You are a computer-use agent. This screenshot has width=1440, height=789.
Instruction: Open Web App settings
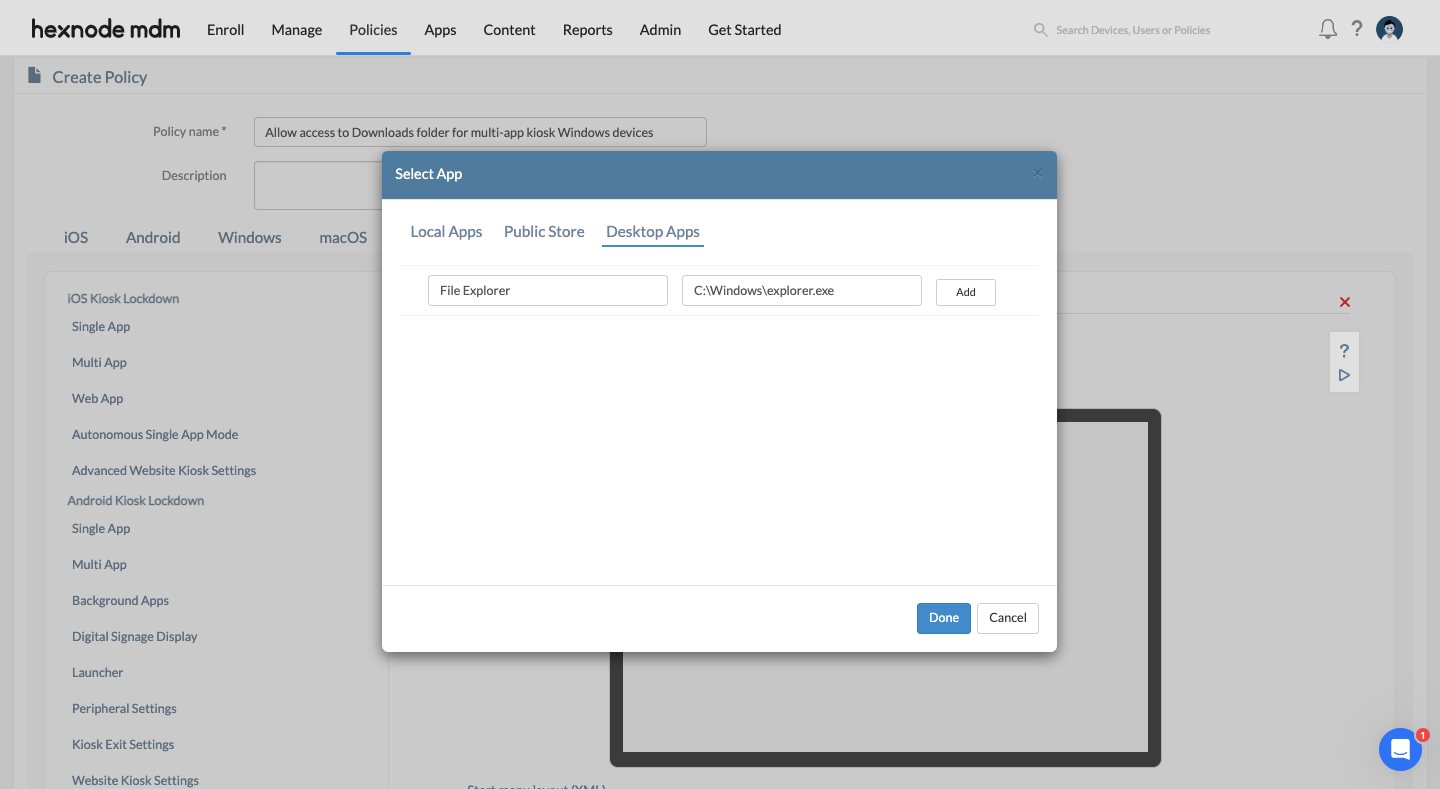pos(98,399)
